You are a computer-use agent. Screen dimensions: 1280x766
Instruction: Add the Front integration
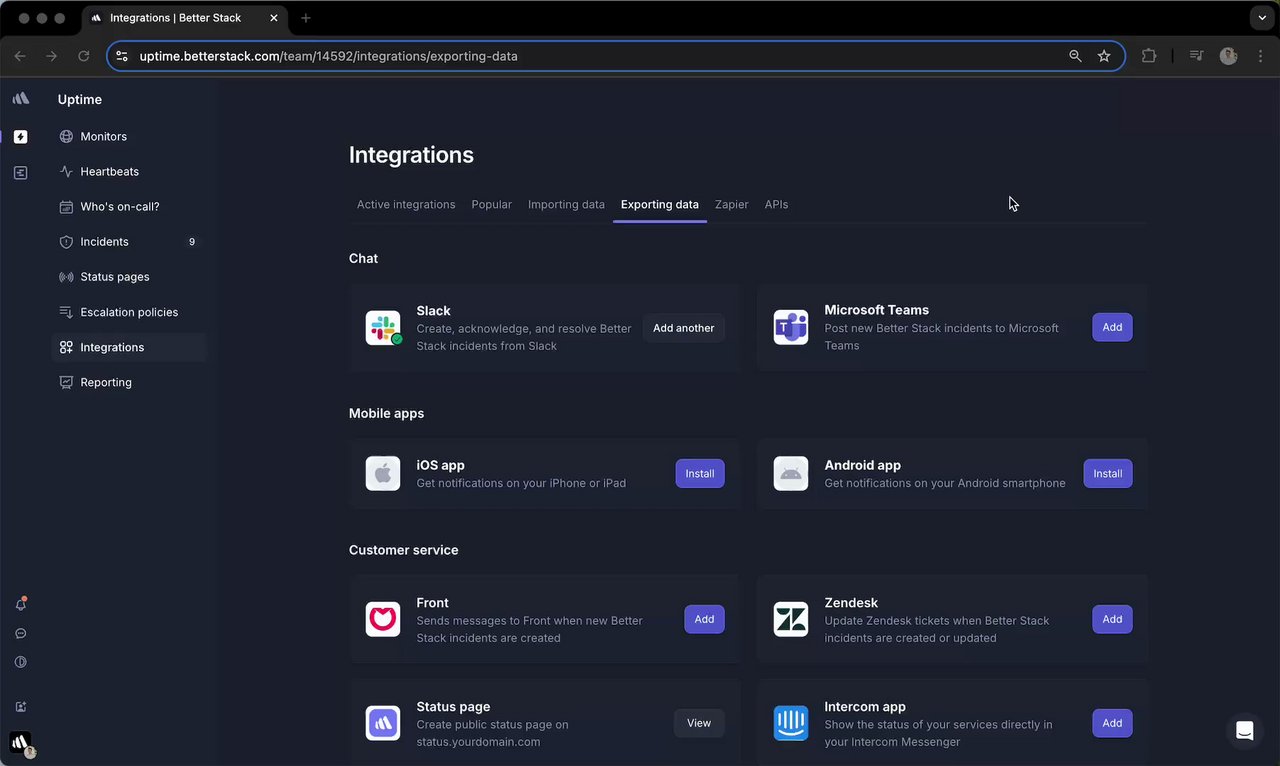pyautogui.click(x=704, y=619)
